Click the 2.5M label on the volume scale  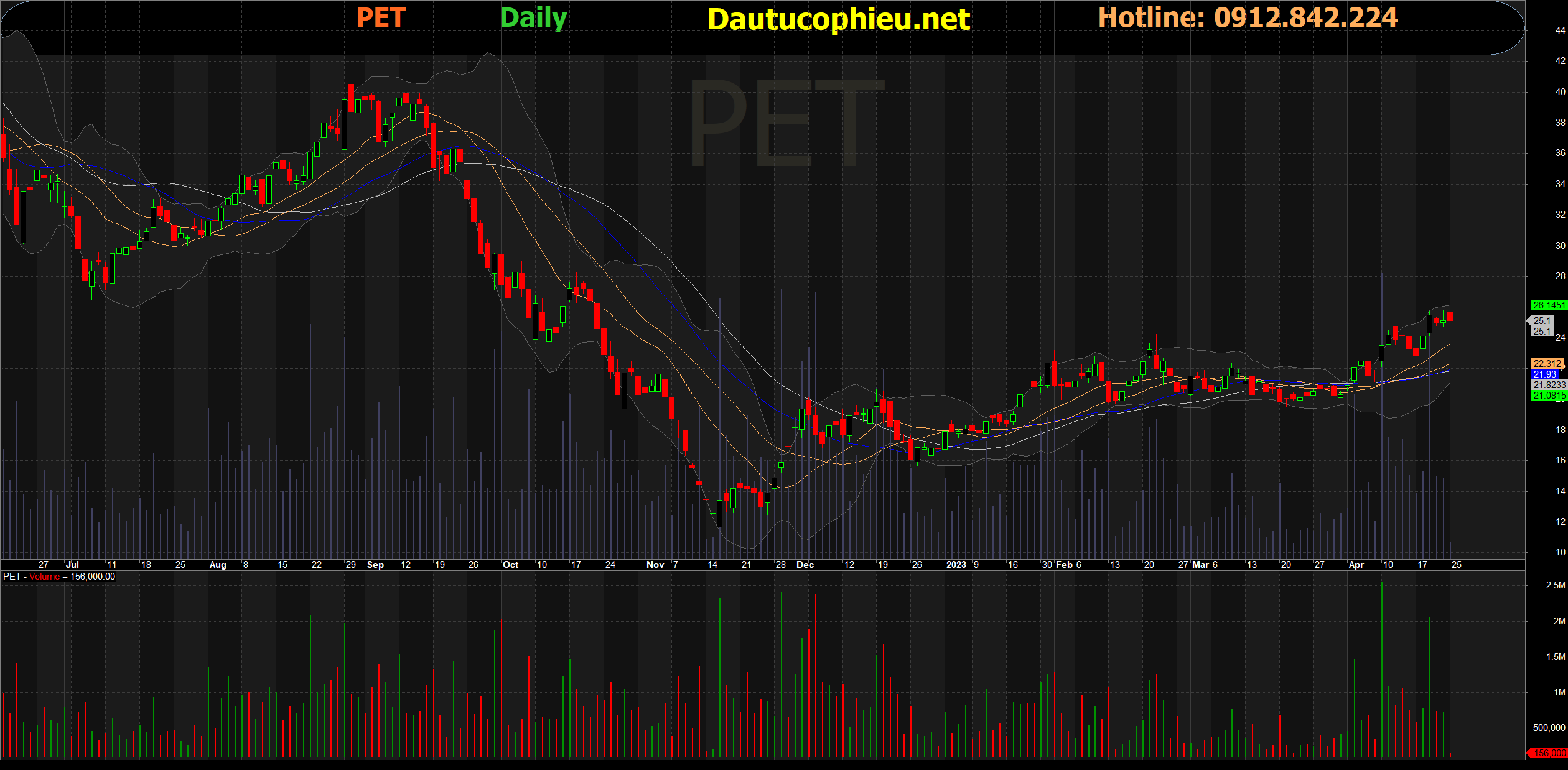coord(1555,585)
